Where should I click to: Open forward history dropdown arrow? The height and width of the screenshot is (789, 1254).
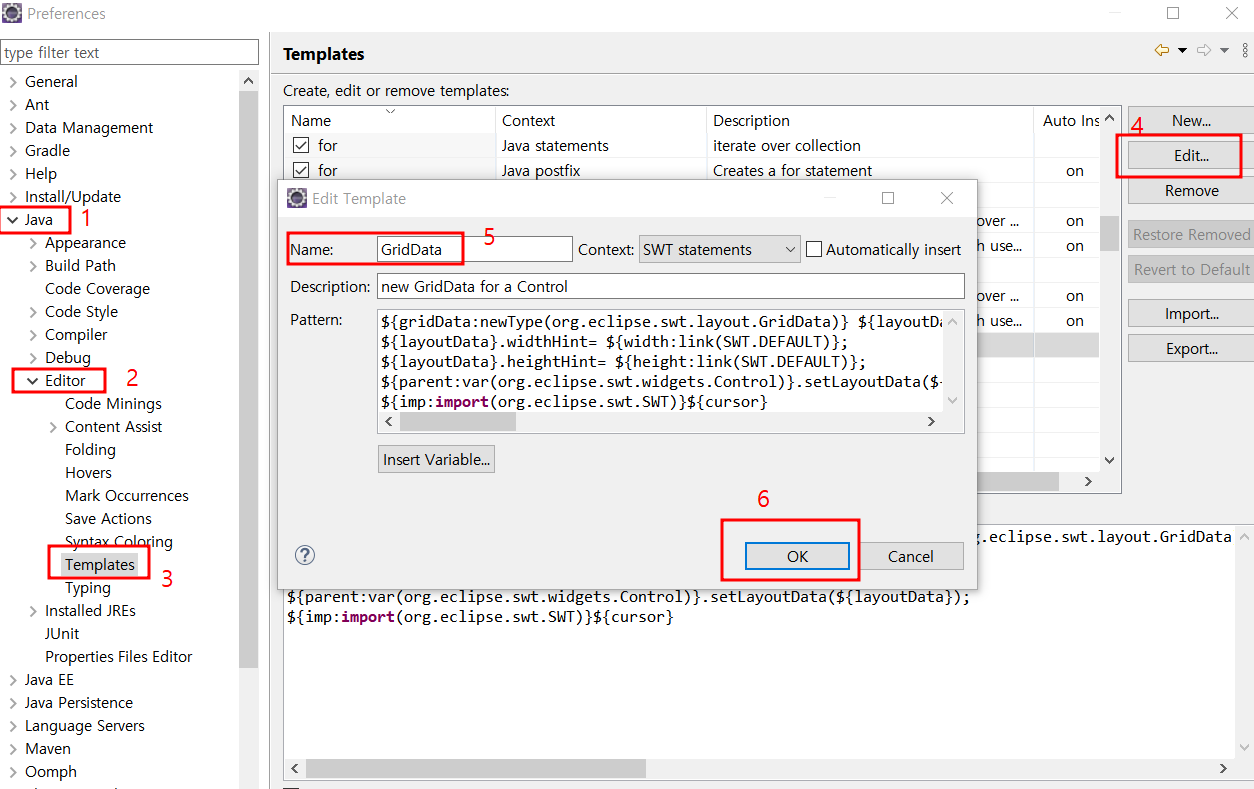click(1224, 50)
